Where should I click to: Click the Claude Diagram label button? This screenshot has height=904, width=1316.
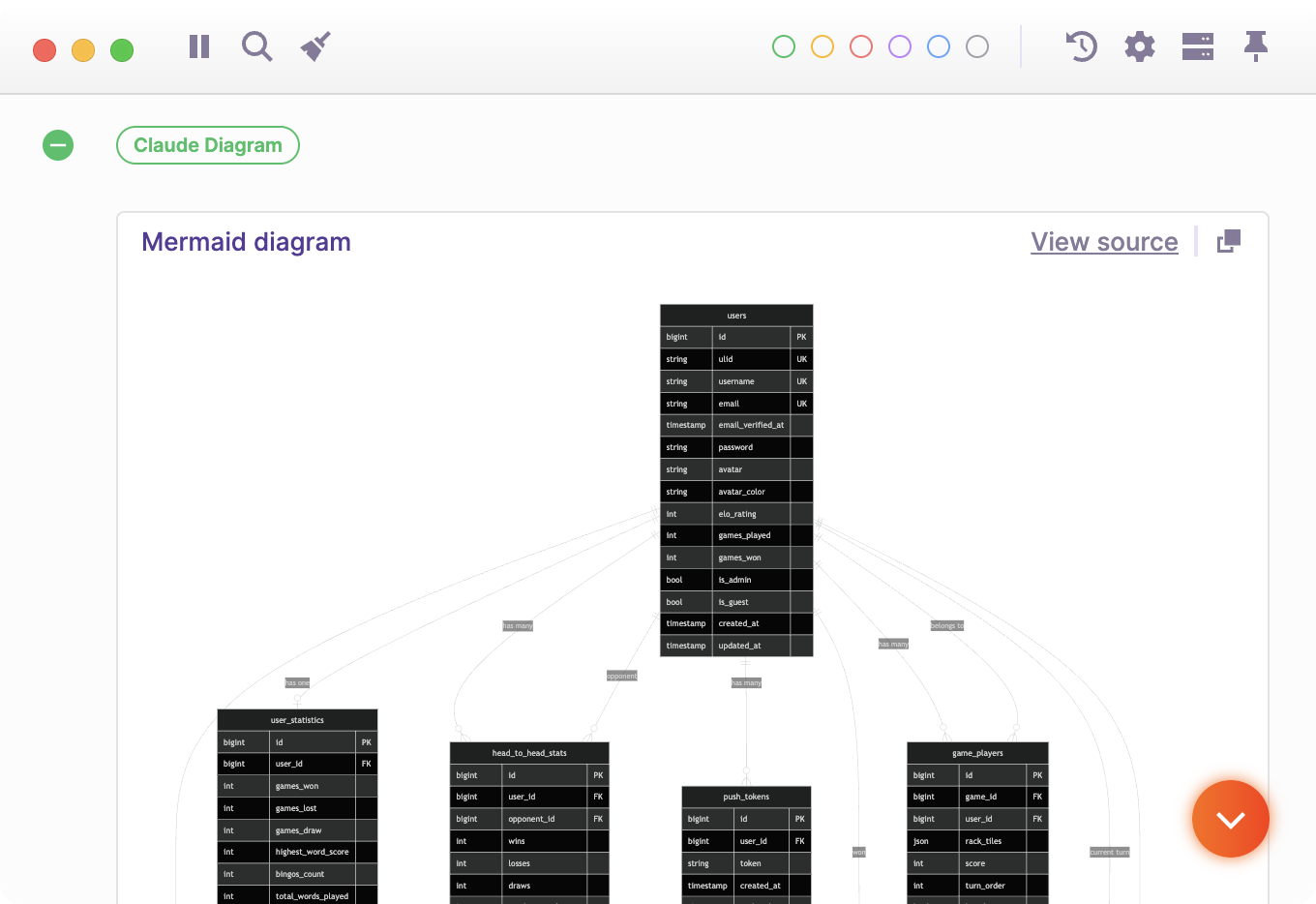(x=207, y=145)
